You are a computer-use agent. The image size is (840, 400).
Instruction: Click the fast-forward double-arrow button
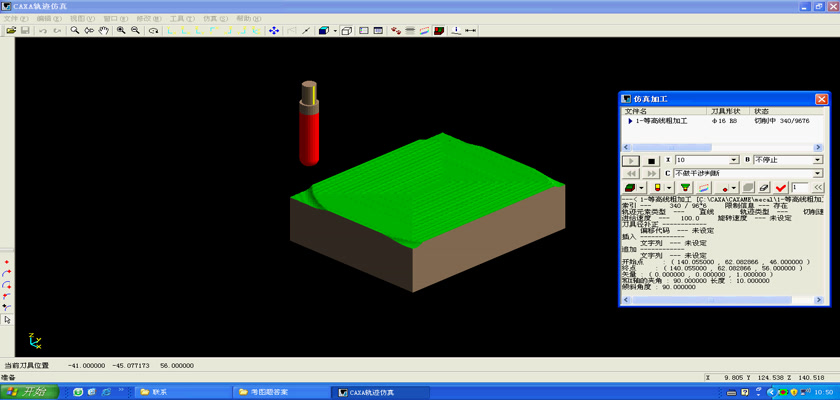click(651, 173)
